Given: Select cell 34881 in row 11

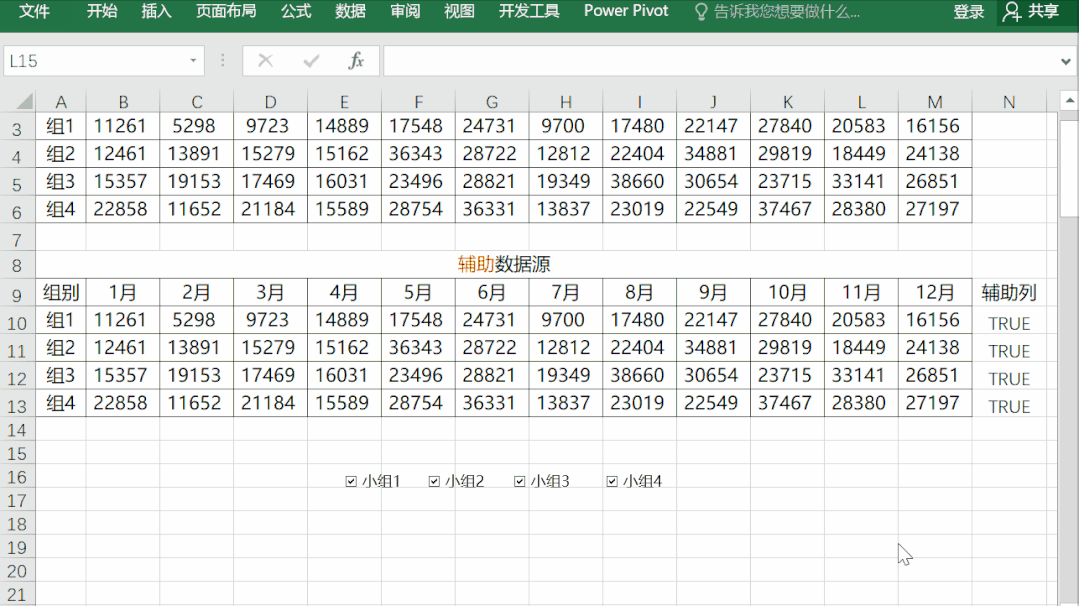Looking at the screenshot, I should click(x=713, y=347).
